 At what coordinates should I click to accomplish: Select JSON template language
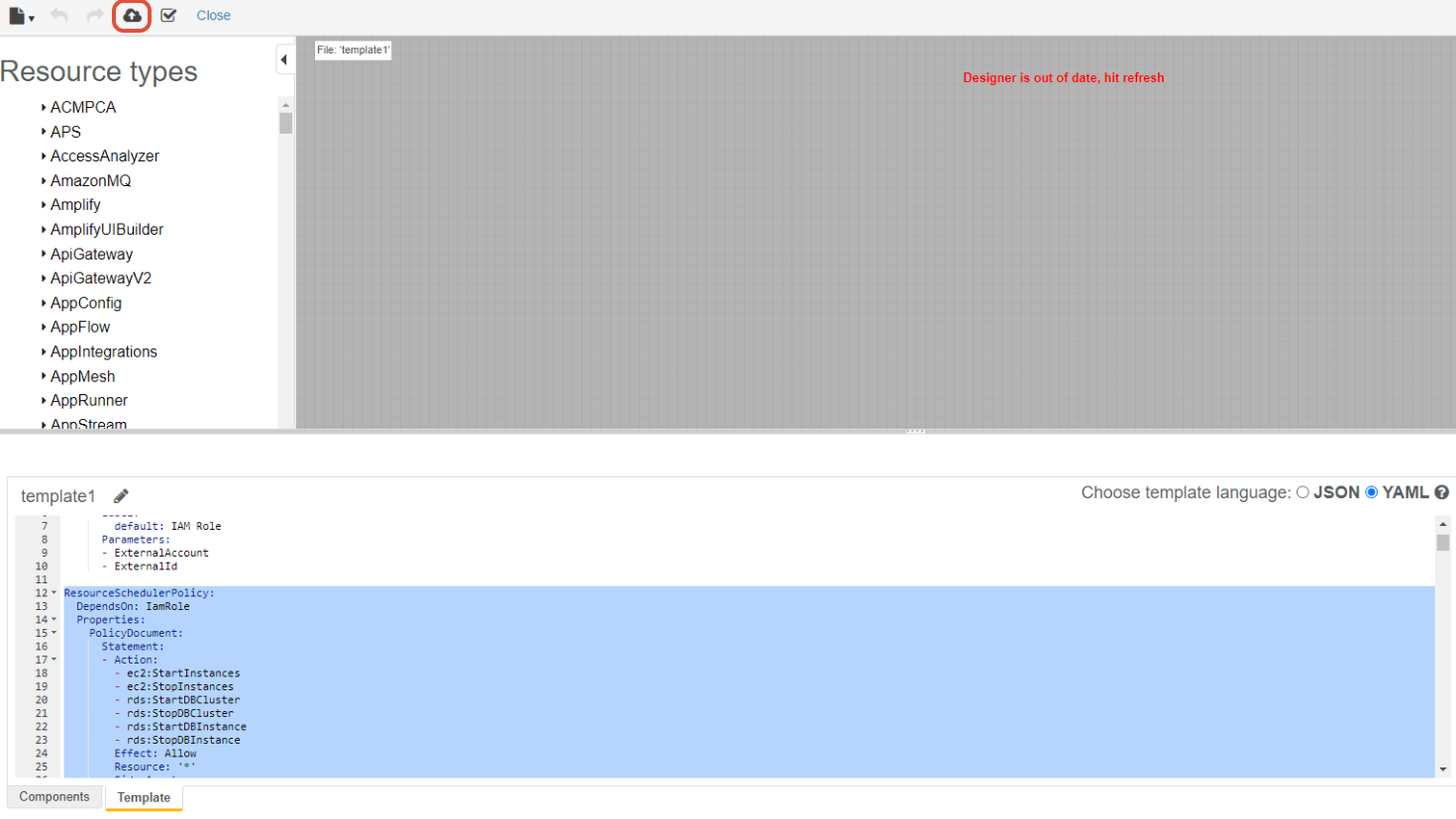click(x=1303, y=492)
